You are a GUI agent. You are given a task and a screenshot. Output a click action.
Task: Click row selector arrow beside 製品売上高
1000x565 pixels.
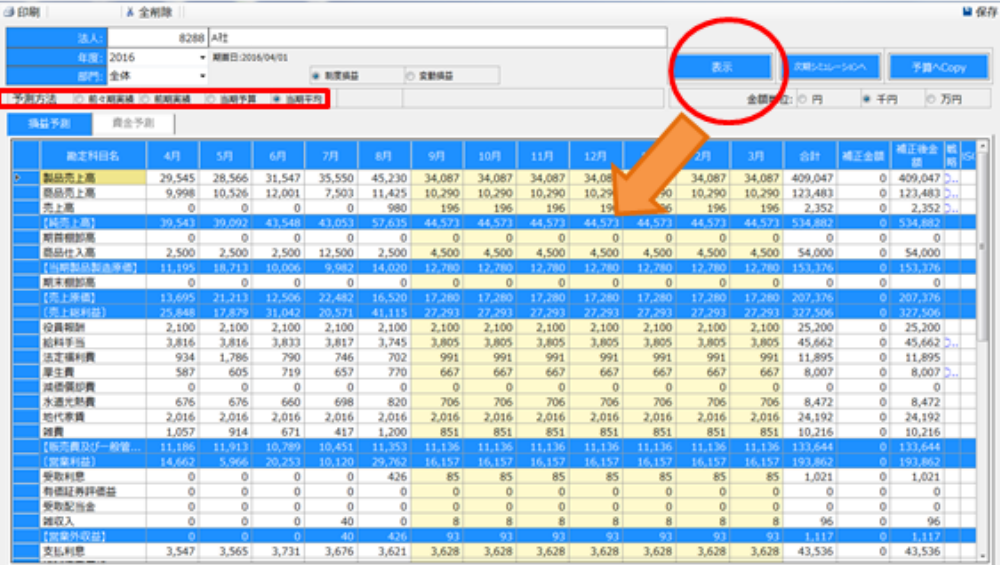[16, 178]
